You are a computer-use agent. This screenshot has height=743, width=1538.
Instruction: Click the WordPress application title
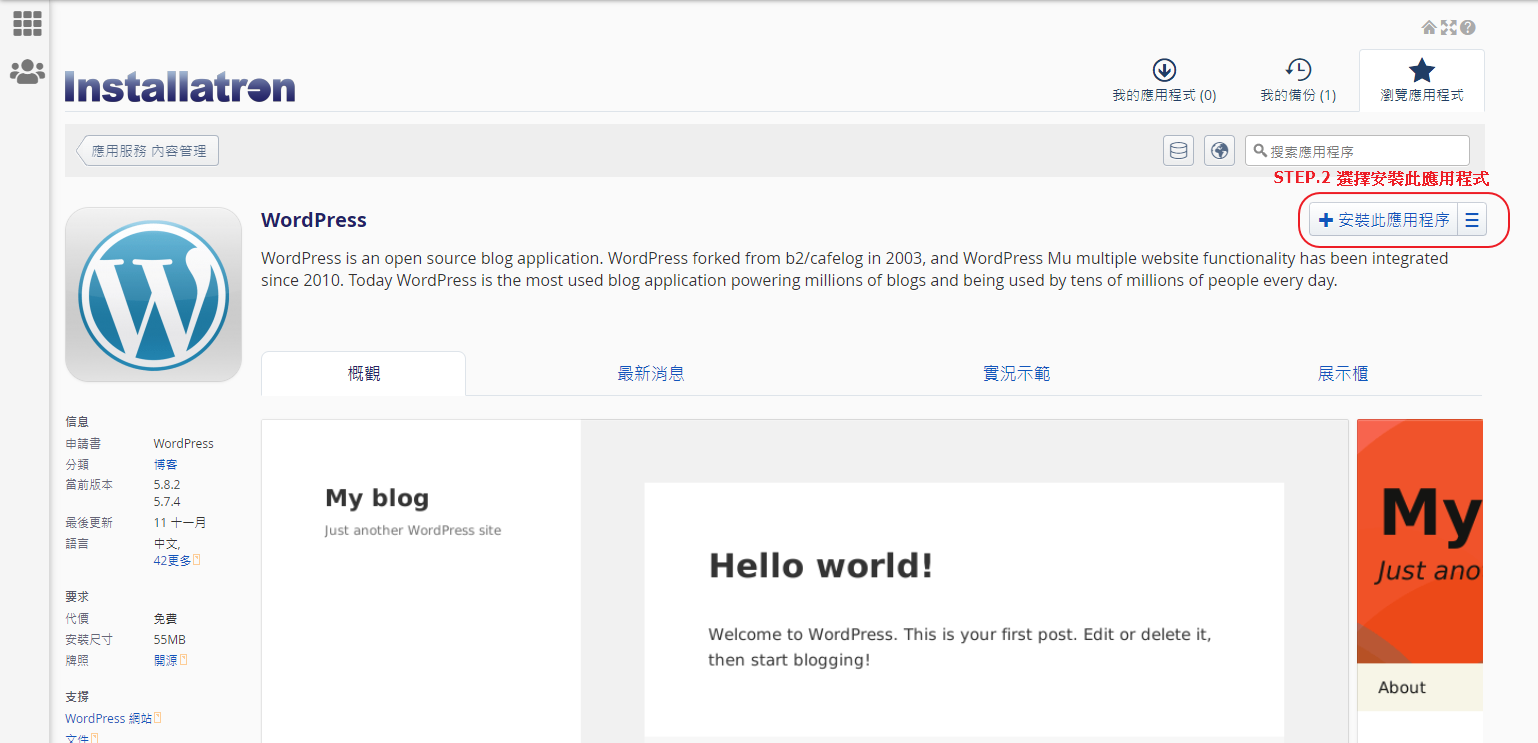point(314,220)
